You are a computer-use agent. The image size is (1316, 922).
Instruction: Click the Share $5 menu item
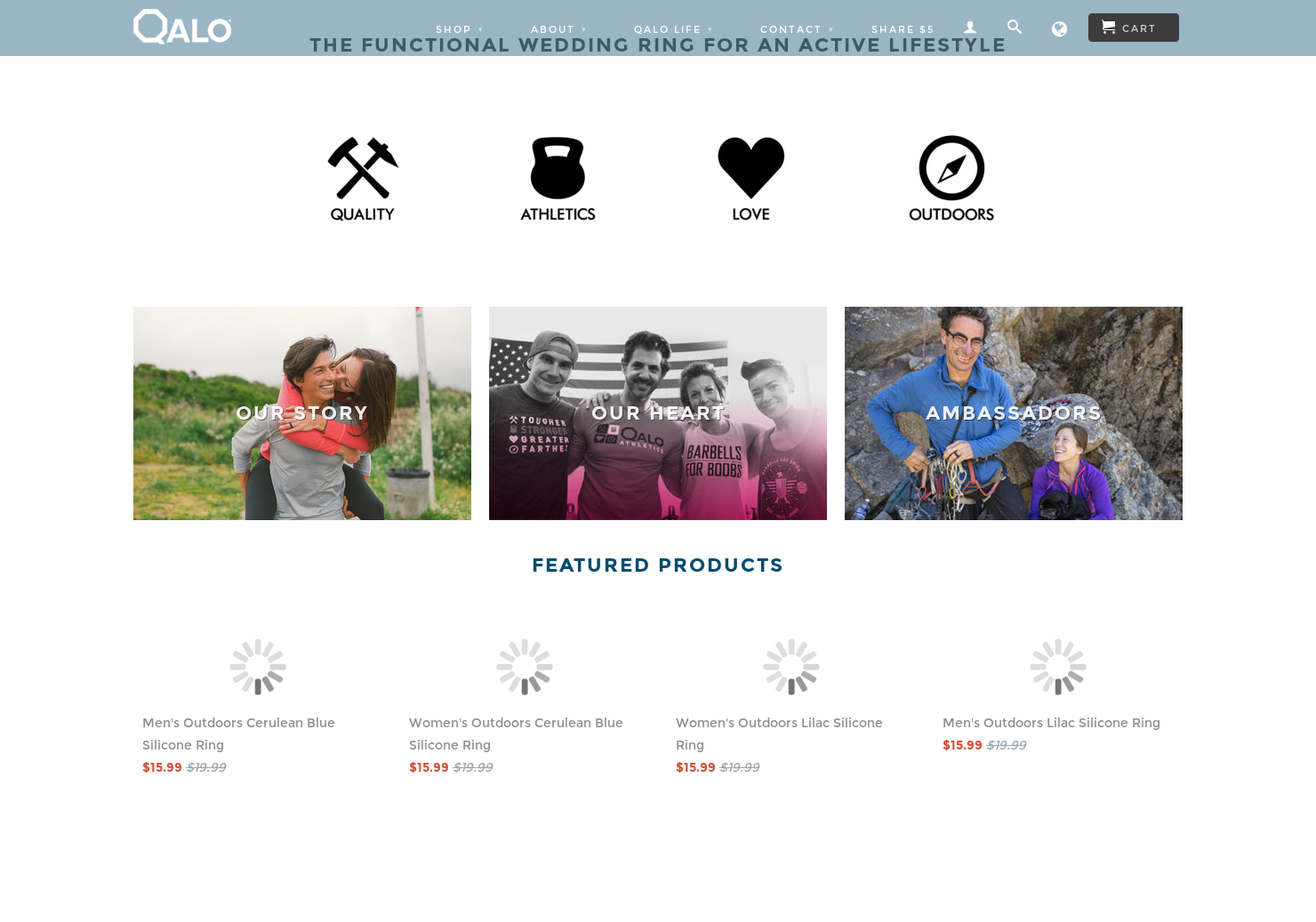[x=903, y=29]
